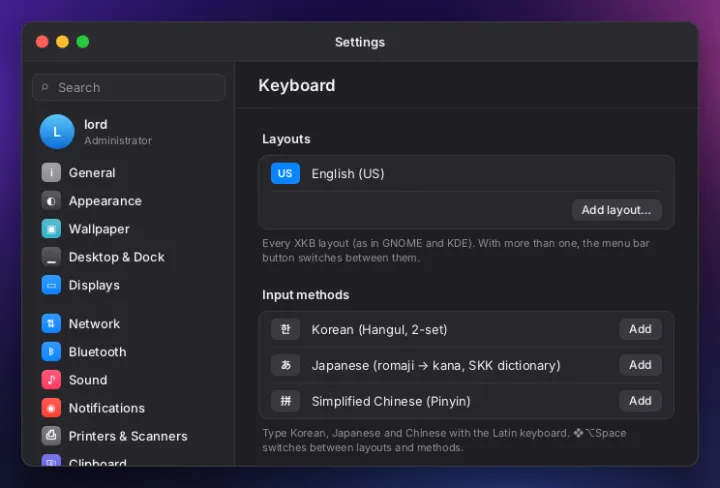
Task: Click the Appearance half-circle icon
Action: tap(51, 201)
